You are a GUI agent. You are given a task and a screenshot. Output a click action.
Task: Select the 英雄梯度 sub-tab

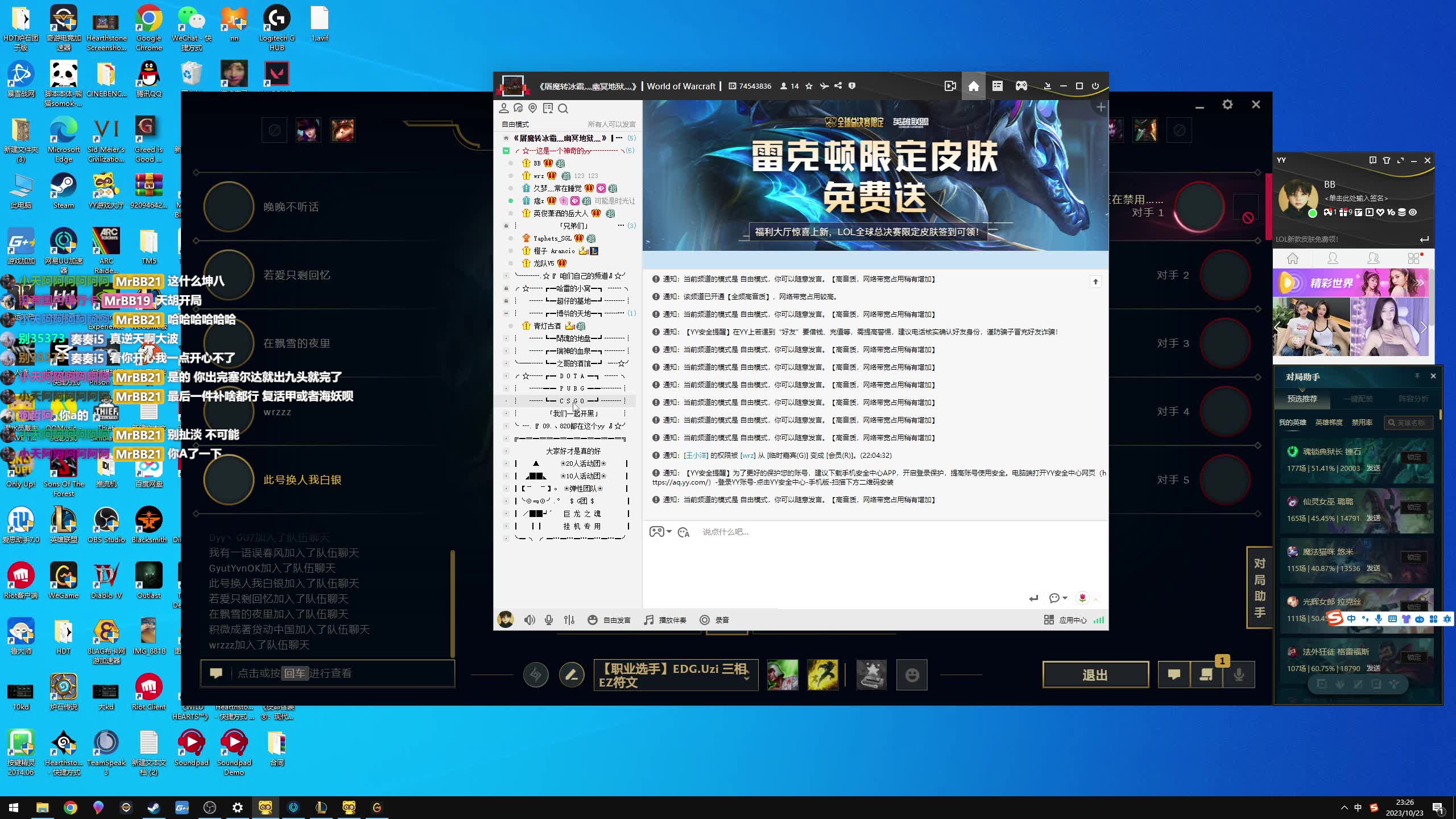(1329, 423)
